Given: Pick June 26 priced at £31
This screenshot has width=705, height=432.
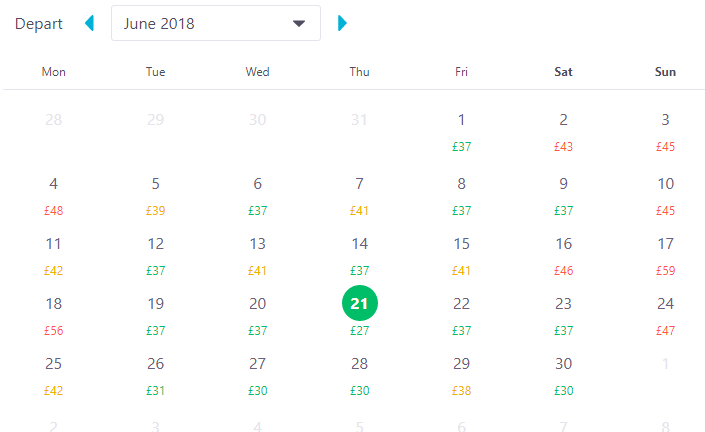Looking at the screenshot, I should click(x=156, y=374).
